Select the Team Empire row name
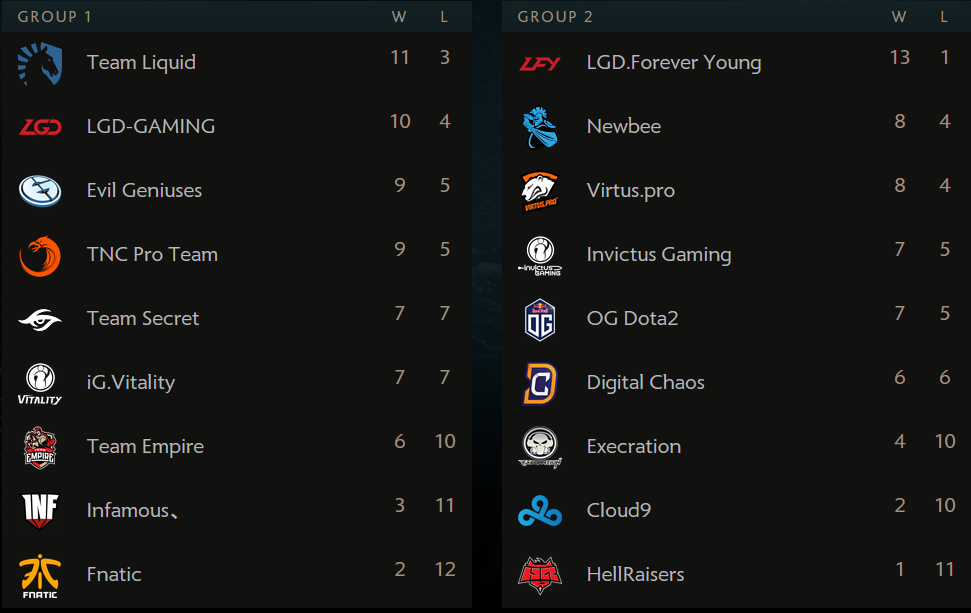This screenshot has height=613, width=971. (x=145, y=446)
